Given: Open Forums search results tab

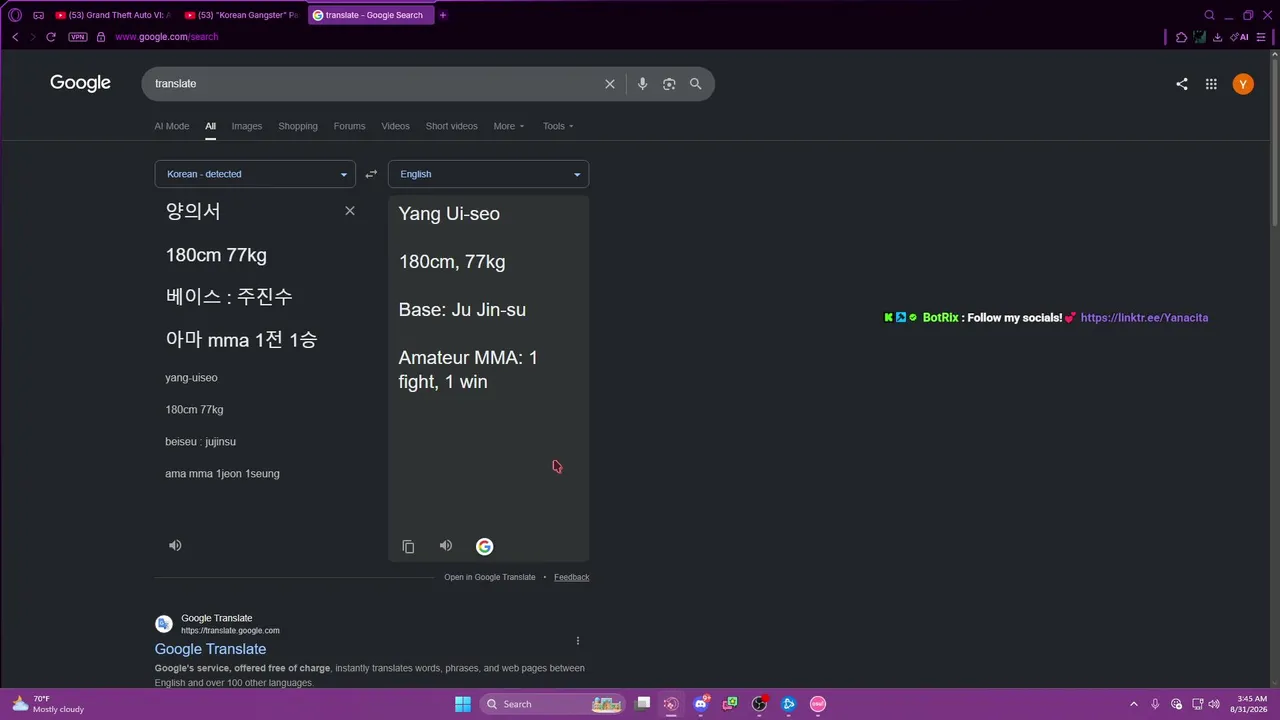Looking at the screenshot, I should [350, 126].
